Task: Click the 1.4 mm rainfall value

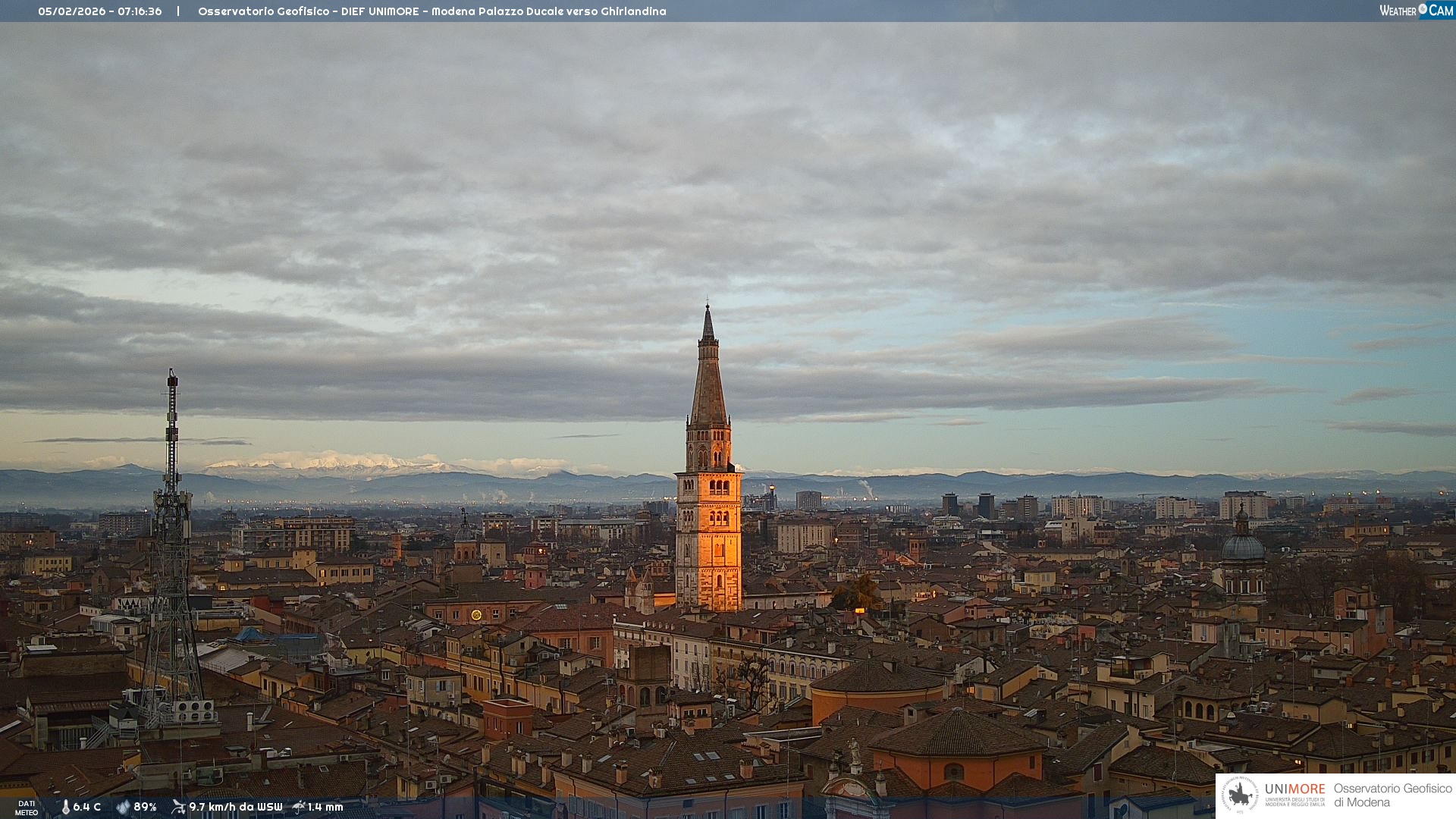Action: click(x=325, y=807)
